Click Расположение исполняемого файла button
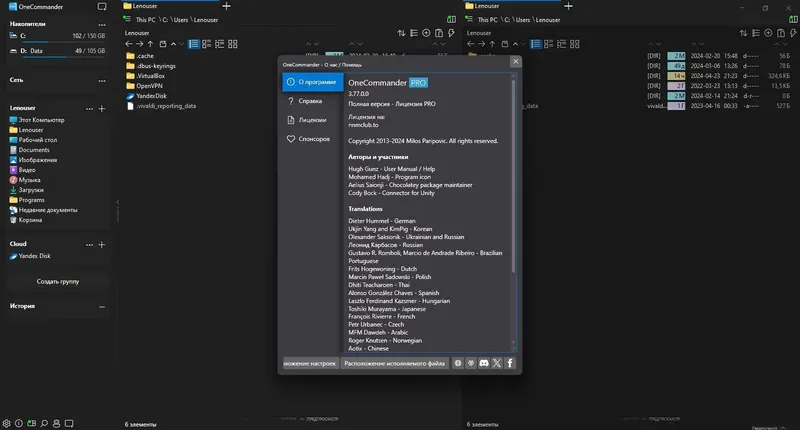Screen dimensions: 800x430 click(394, 363)
